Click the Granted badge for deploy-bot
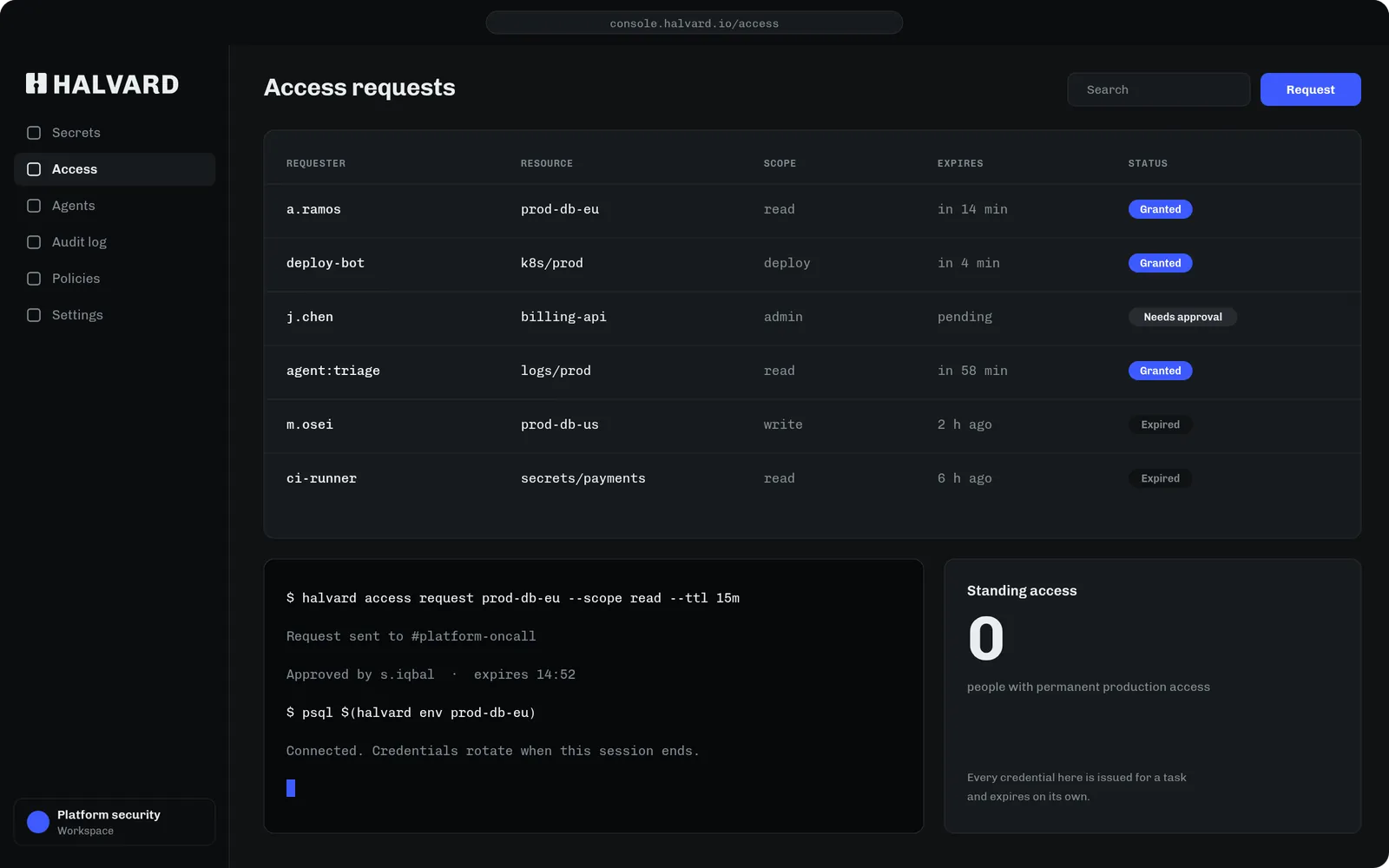This screenshot has width=1389, height=868. click(x=1160, y=263)
